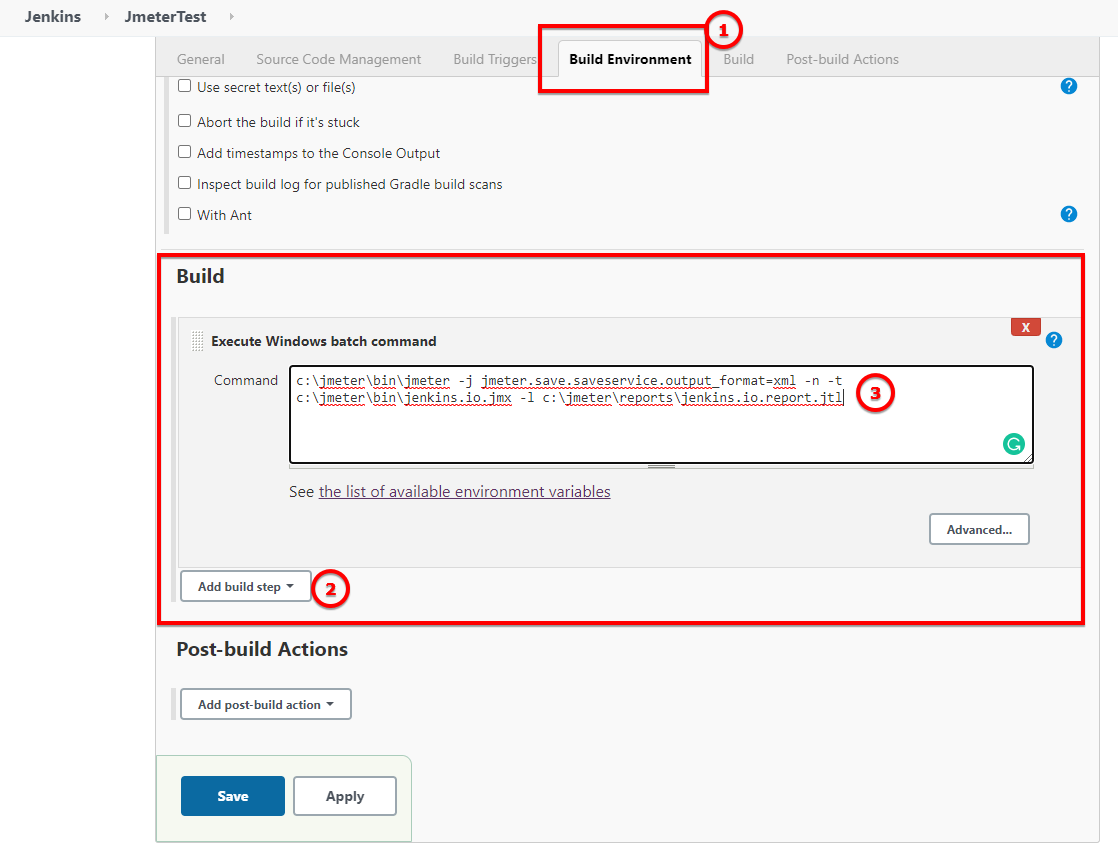The width and height of the screenshot is (1118, 857).
Task: Select the Build Triggers tab
Action: [494, 59]
